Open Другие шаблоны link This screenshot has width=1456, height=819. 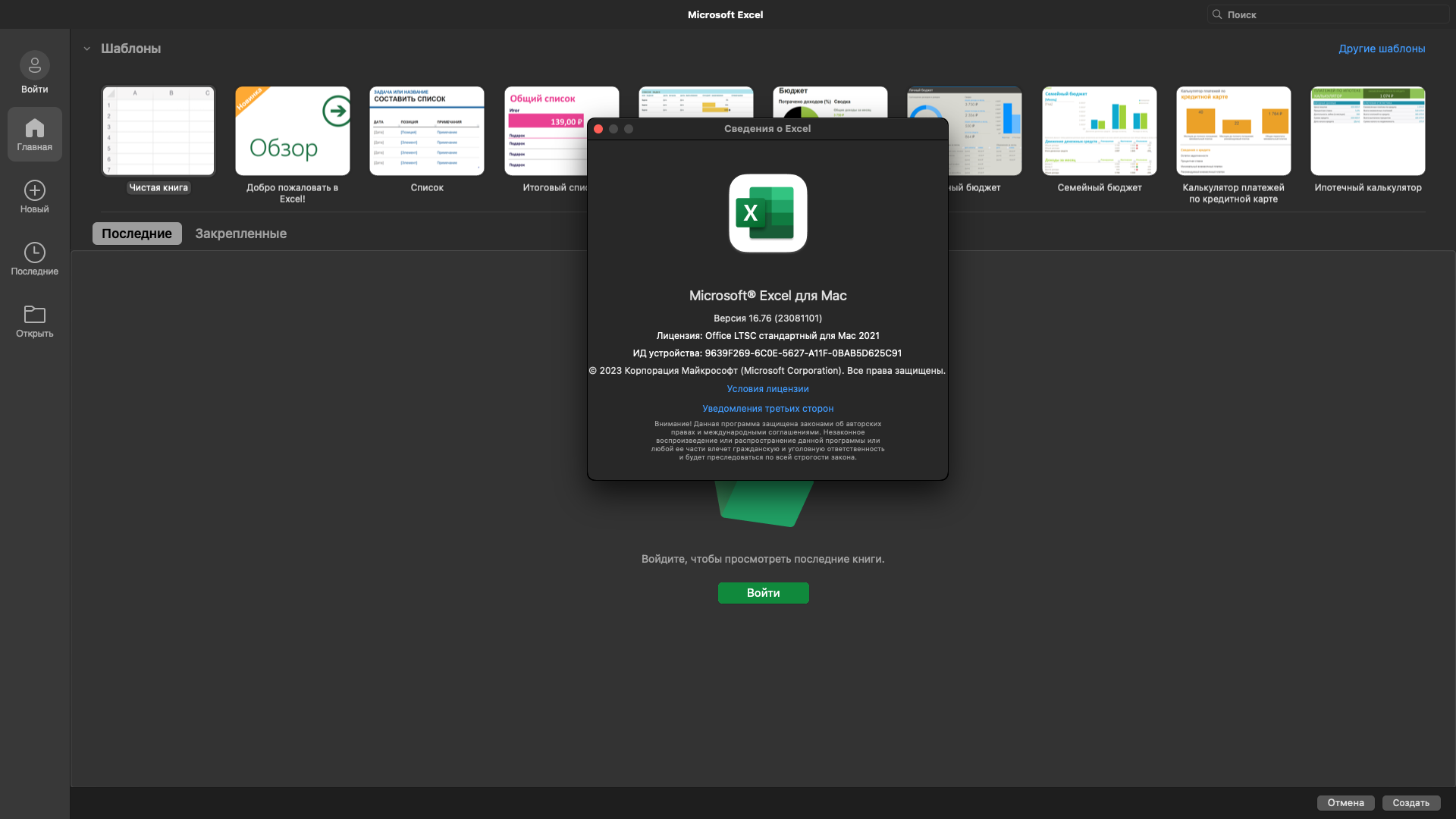pyautogui.click(x=1382, y=49)
